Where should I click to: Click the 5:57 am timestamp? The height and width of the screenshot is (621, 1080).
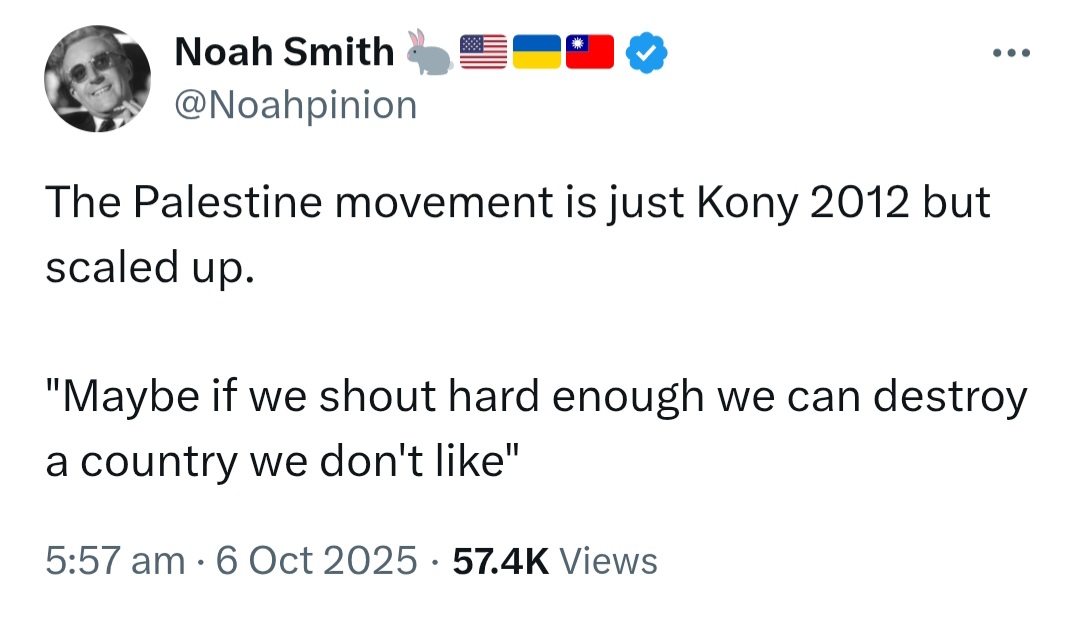click(115, 560)
